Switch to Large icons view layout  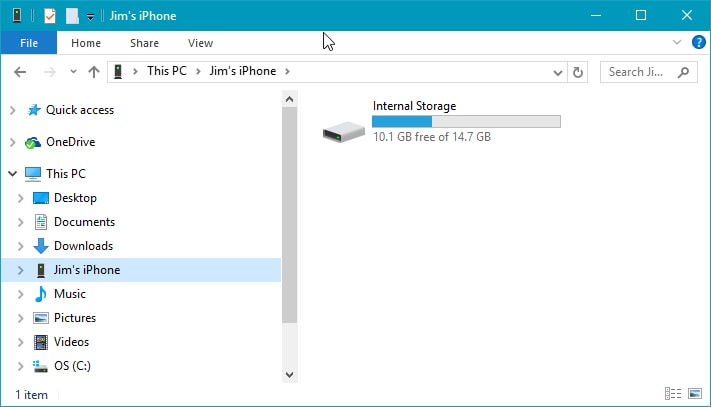click(x=693, y=394)
